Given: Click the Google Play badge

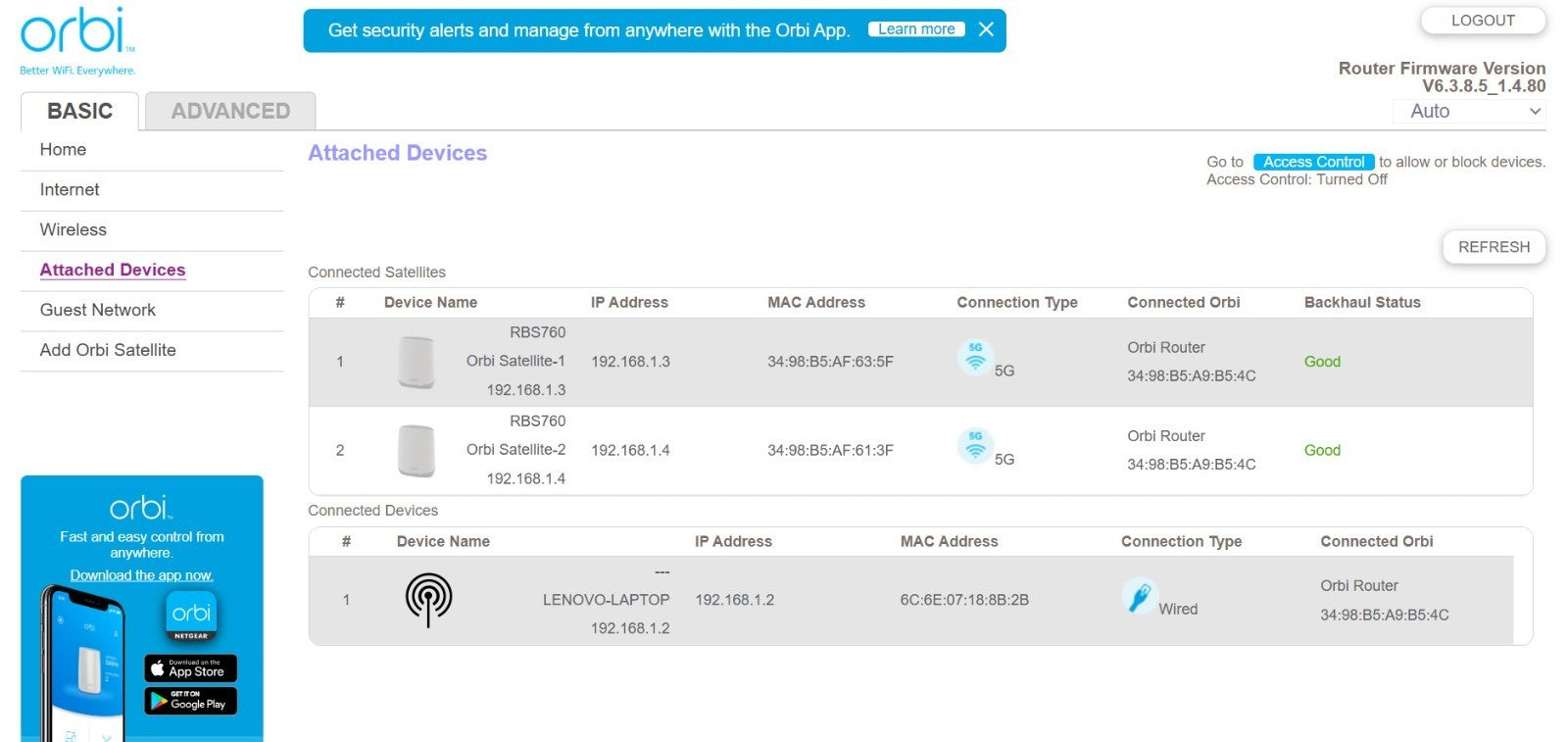Looking at the screenshot, I should [x=191, y=701].
